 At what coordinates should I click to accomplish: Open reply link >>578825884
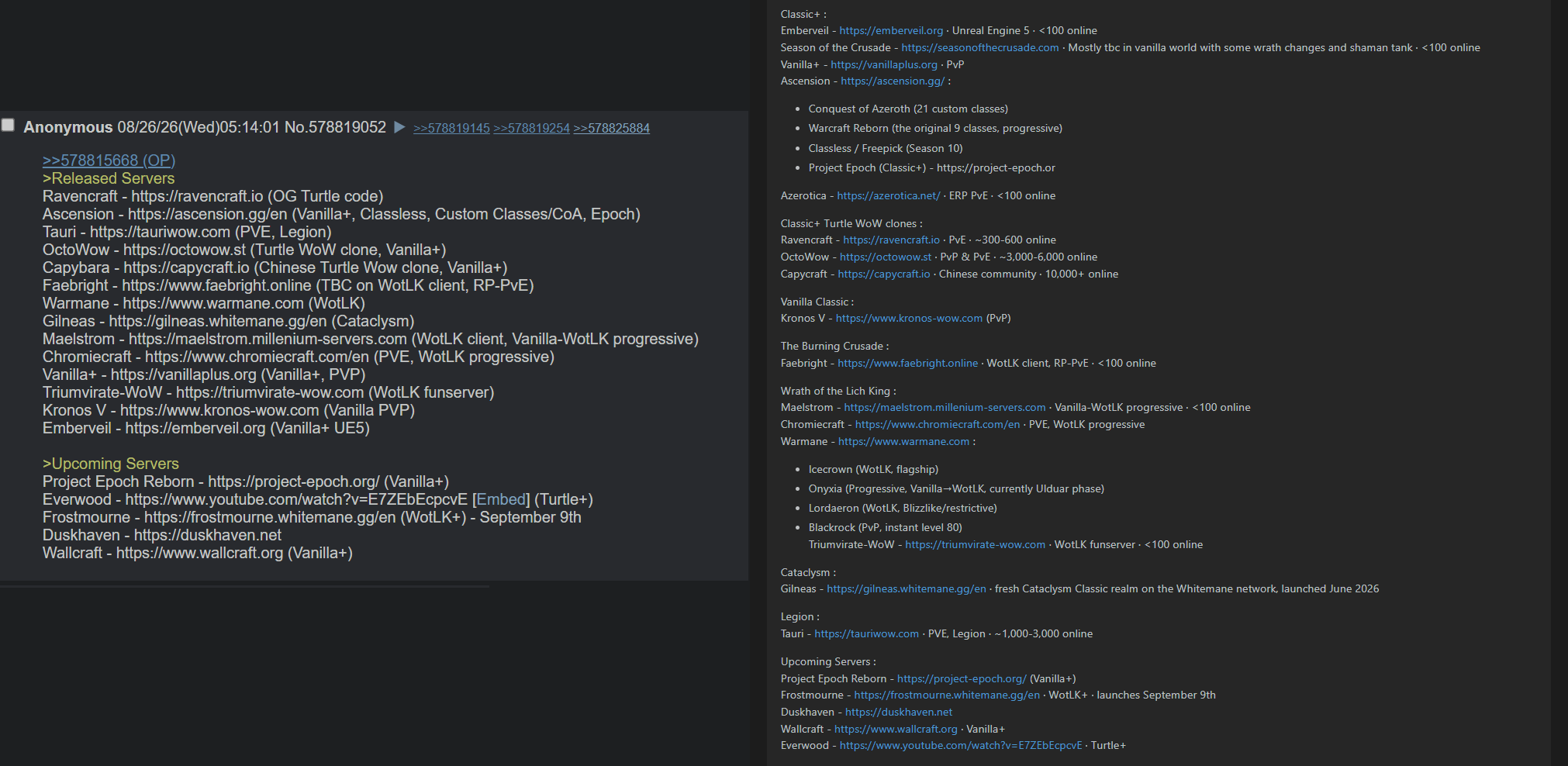tap(611, 128)
